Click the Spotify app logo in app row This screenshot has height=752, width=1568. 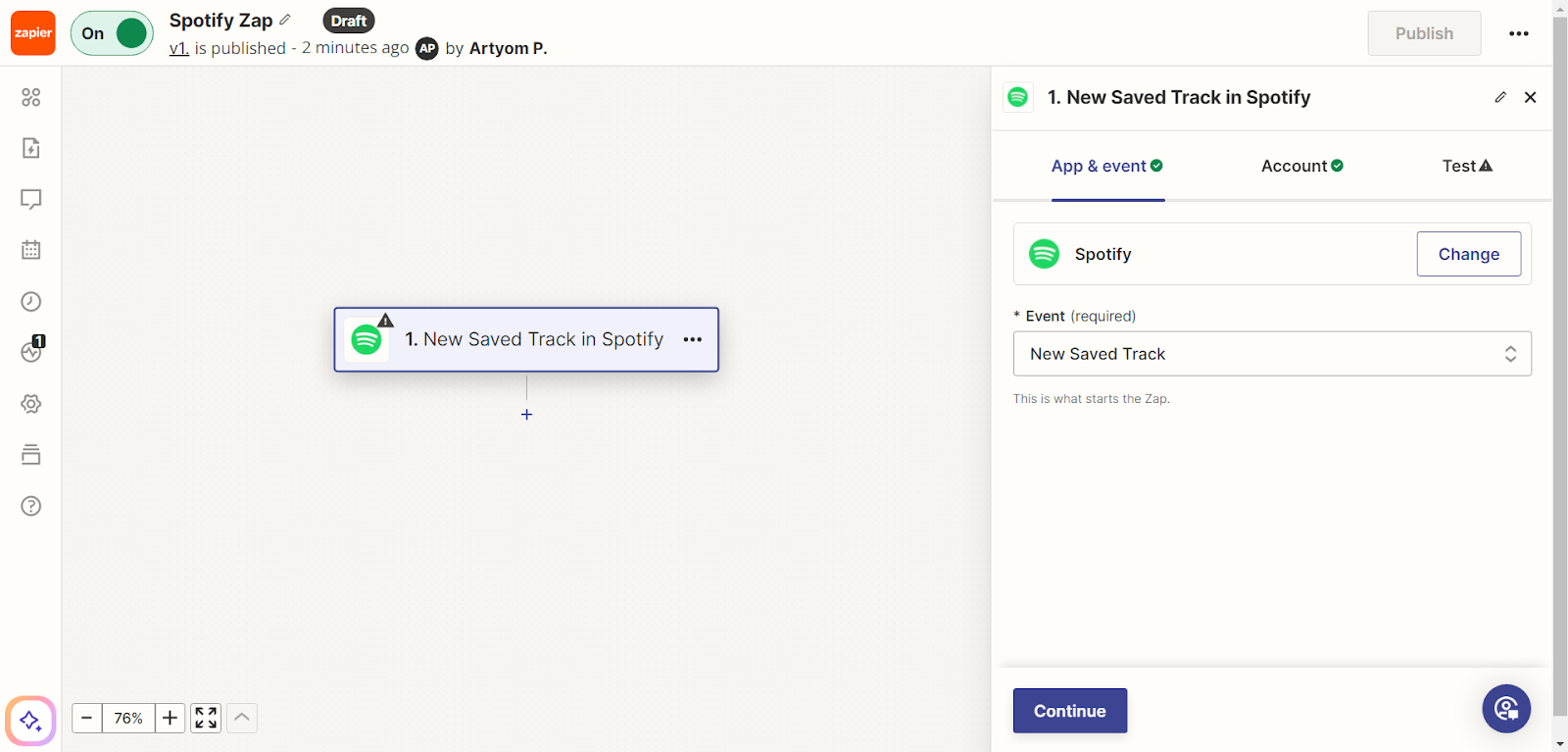tap(1044, 254)
